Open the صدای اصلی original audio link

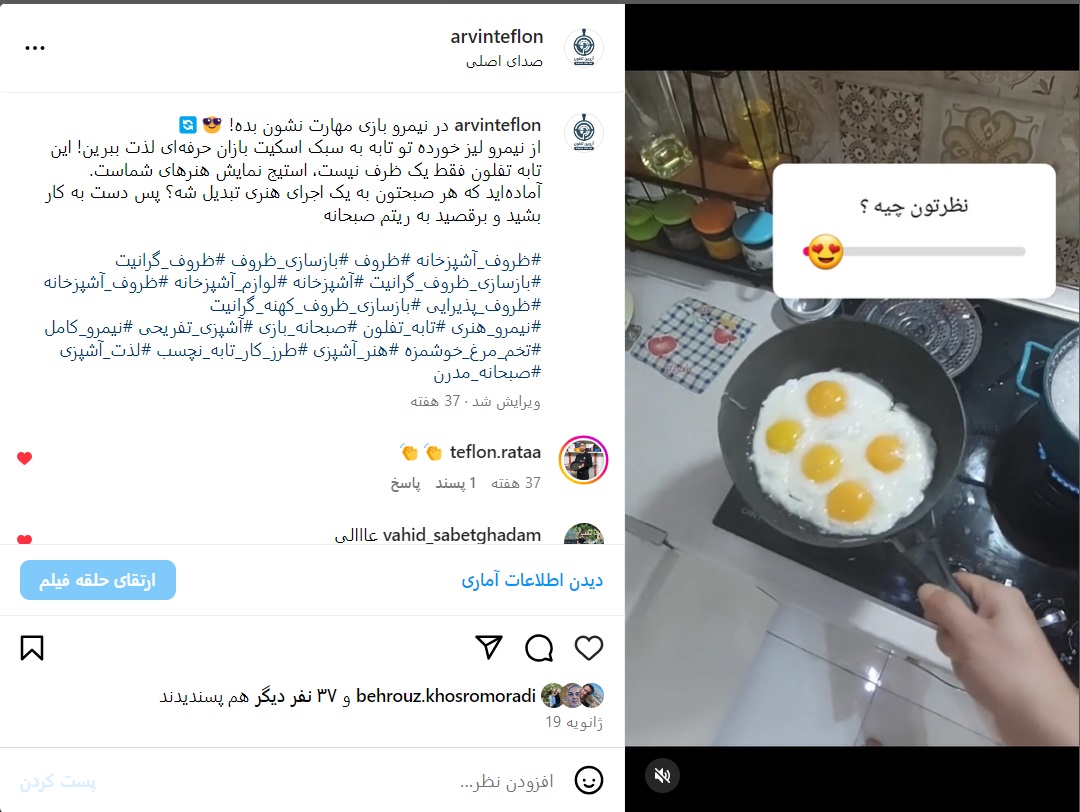[x=504, y=61]
